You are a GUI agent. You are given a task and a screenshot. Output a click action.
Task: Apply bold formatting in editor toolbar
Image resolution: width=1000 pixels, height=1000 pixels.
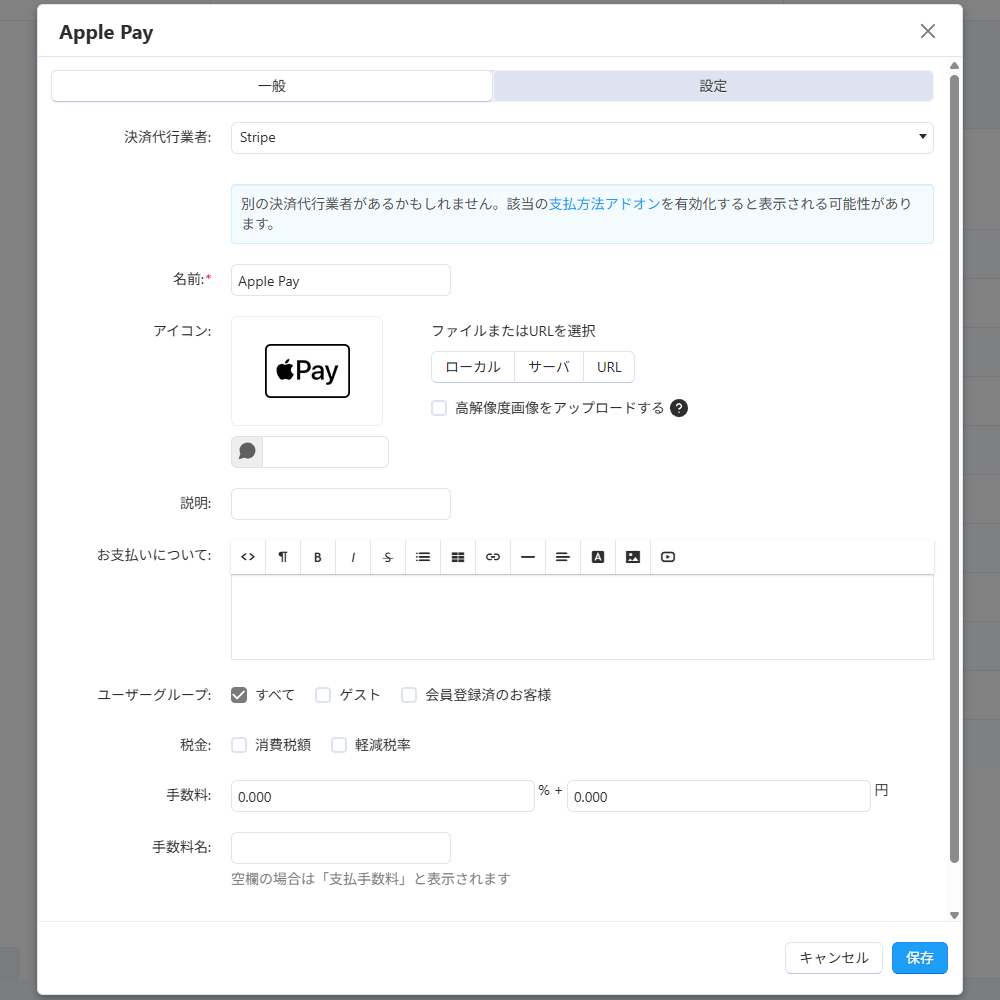tap(318, 557)
